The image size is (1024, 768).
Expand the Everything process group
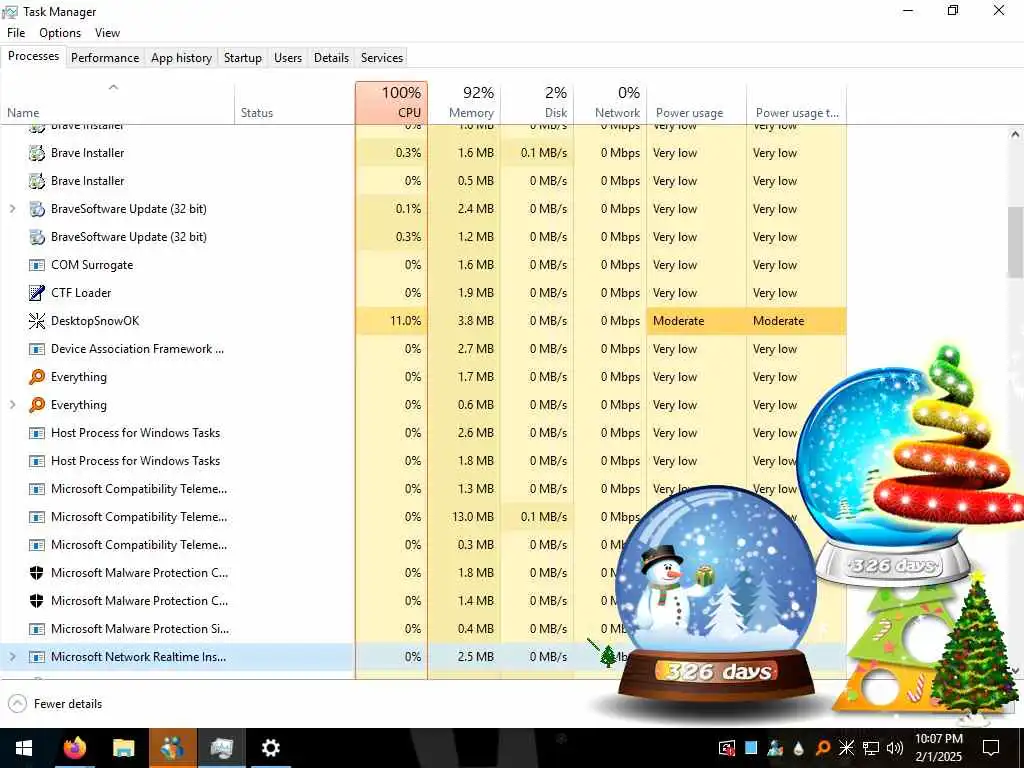point(12,405)
